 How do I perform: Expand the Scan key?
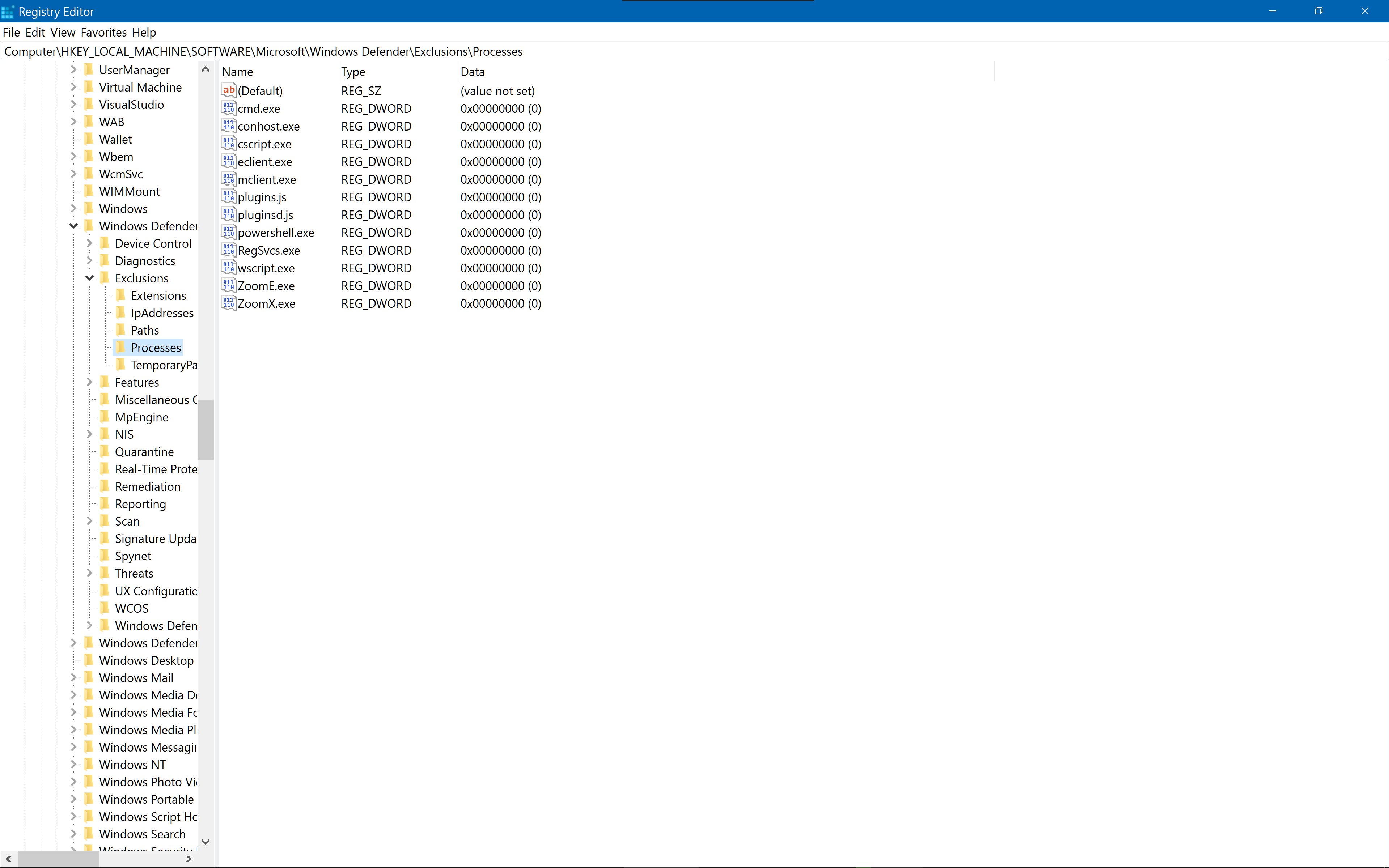pos(90,521)
